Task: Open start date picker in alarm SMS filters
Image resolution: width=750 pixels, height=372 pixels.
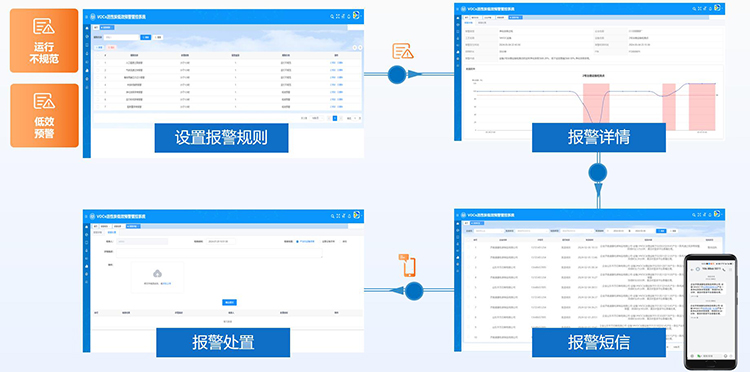Action: [618, 231]
